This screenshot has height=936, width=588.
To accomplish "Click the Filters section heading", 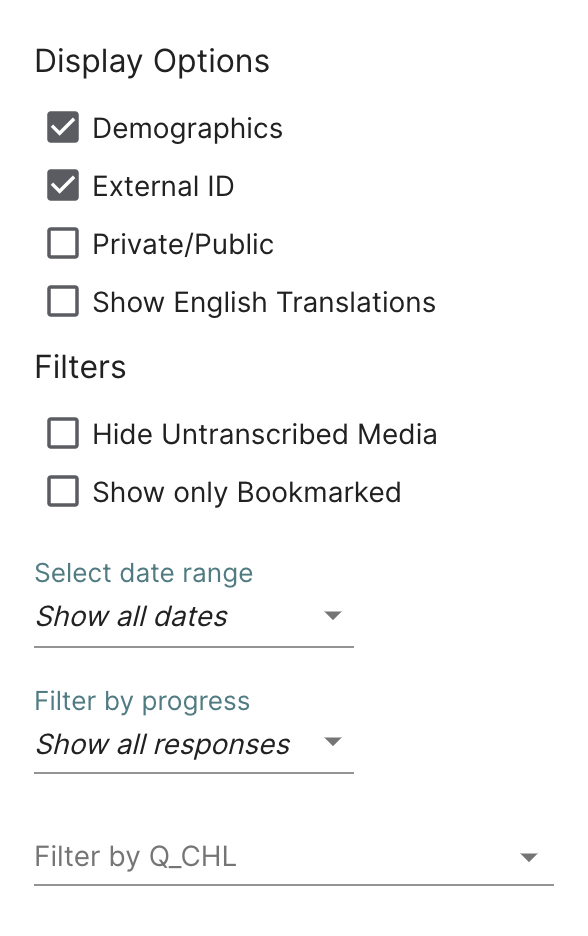I will 80,367.
